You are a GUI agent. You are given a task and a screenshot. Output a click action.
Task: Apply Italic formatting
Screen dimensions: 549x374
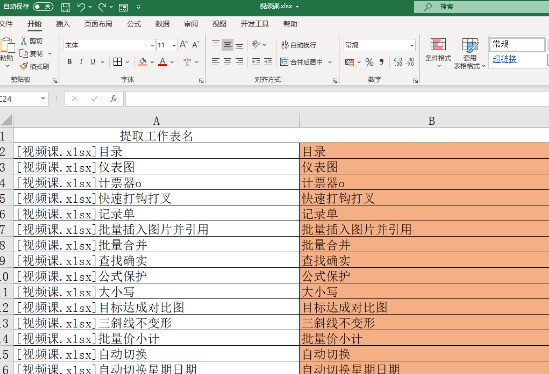click(x=81, y=62)
